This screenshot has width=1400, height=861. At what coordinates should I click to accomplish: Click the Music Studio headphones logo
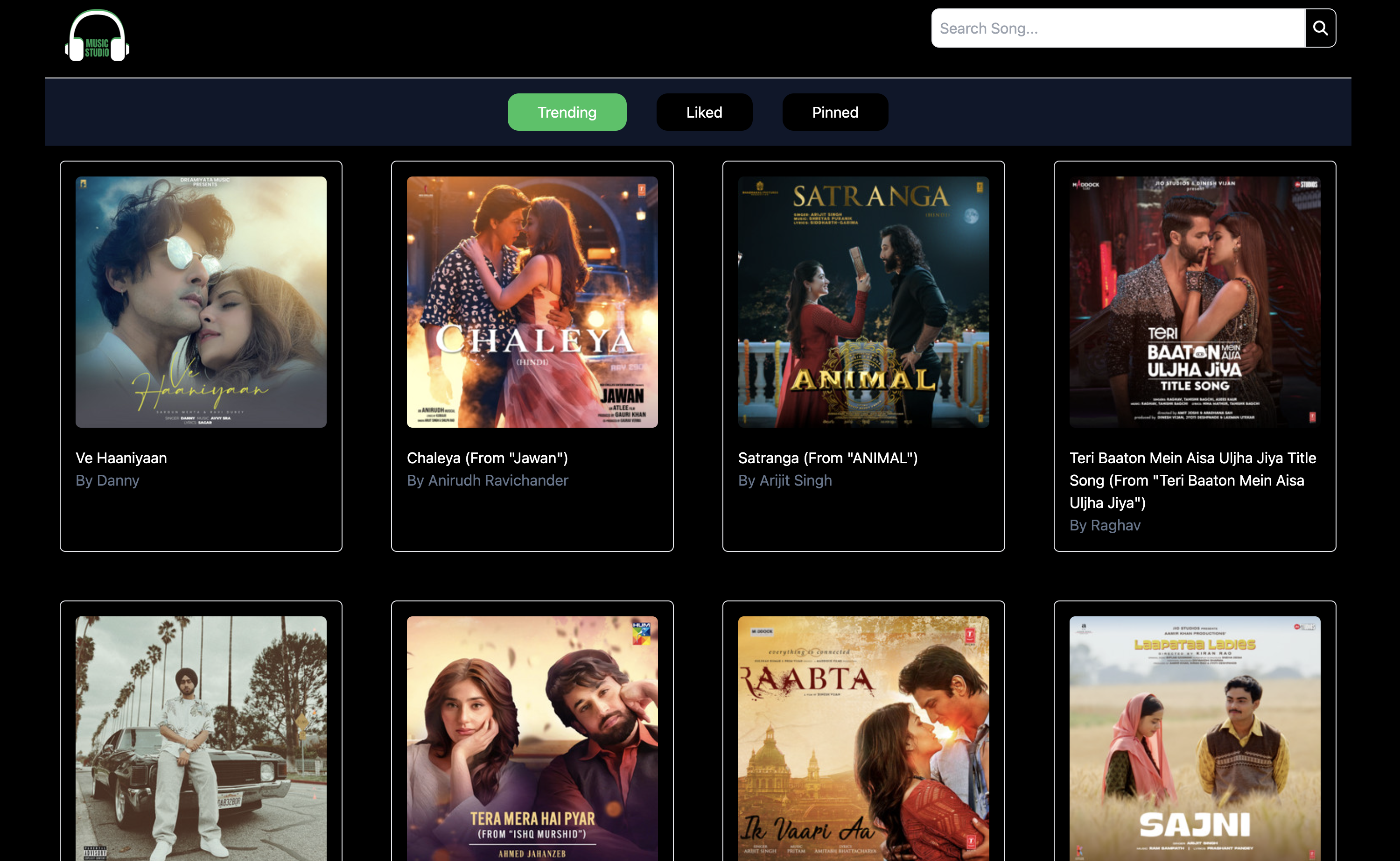(97, 36)
